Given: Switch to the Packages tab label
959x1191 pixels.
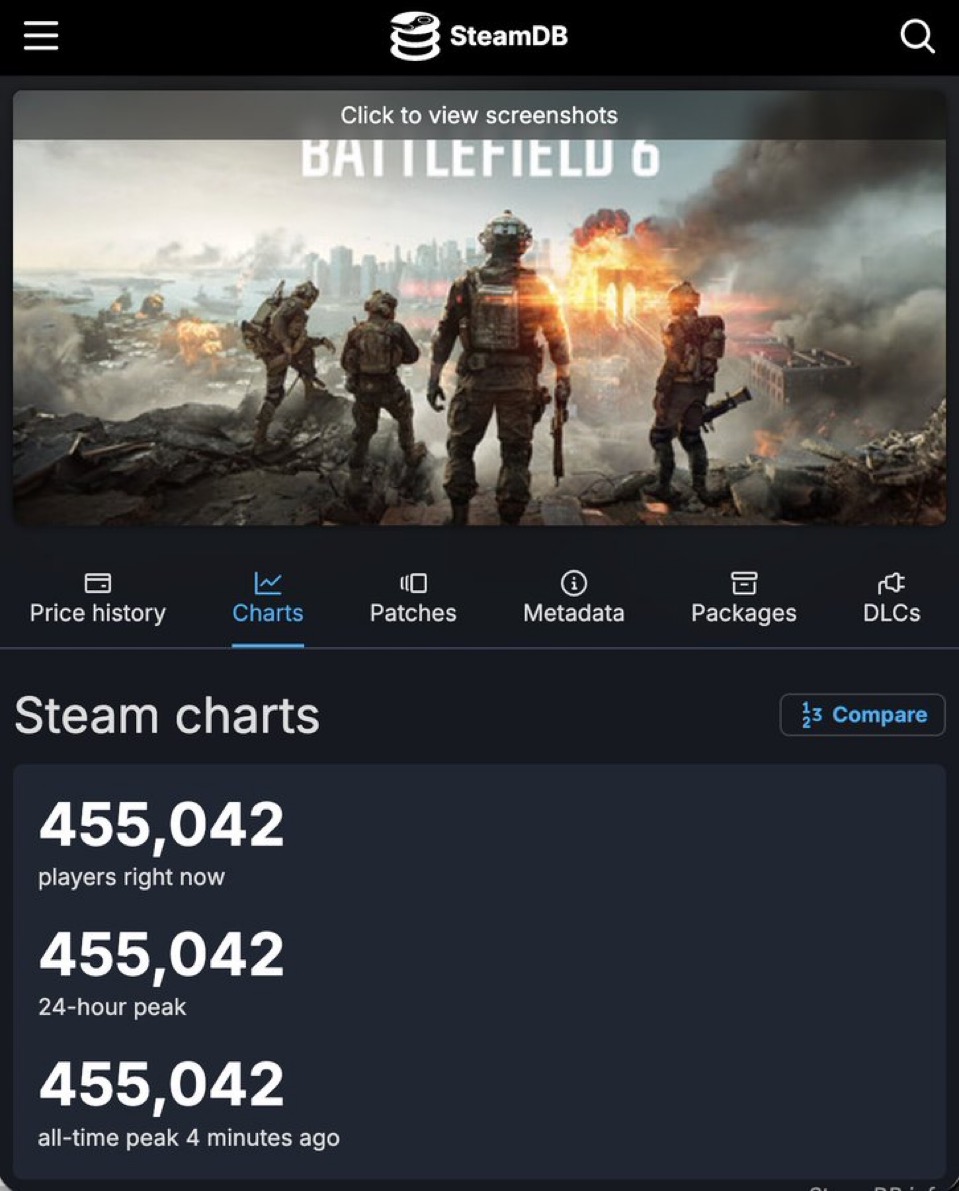Looking at the screenshot, I should point(743,613).
